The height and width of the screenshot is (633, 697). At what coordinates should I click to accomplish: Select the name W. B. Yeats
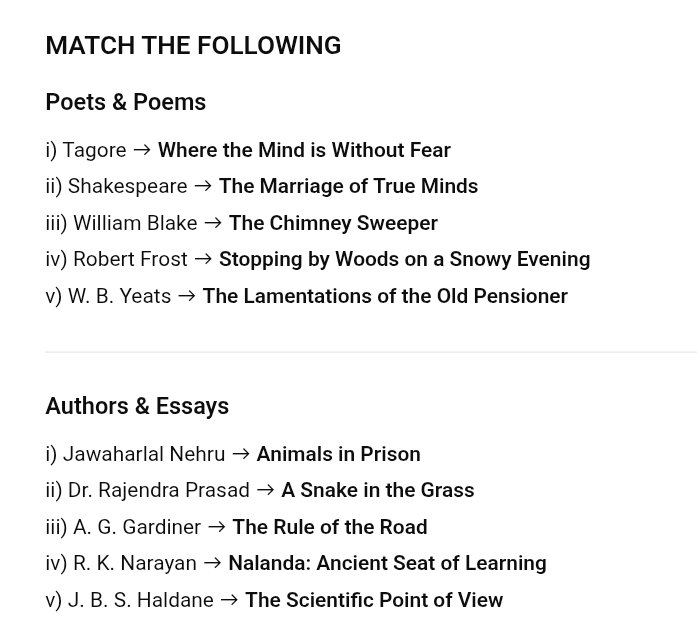[x=118, y=296]
